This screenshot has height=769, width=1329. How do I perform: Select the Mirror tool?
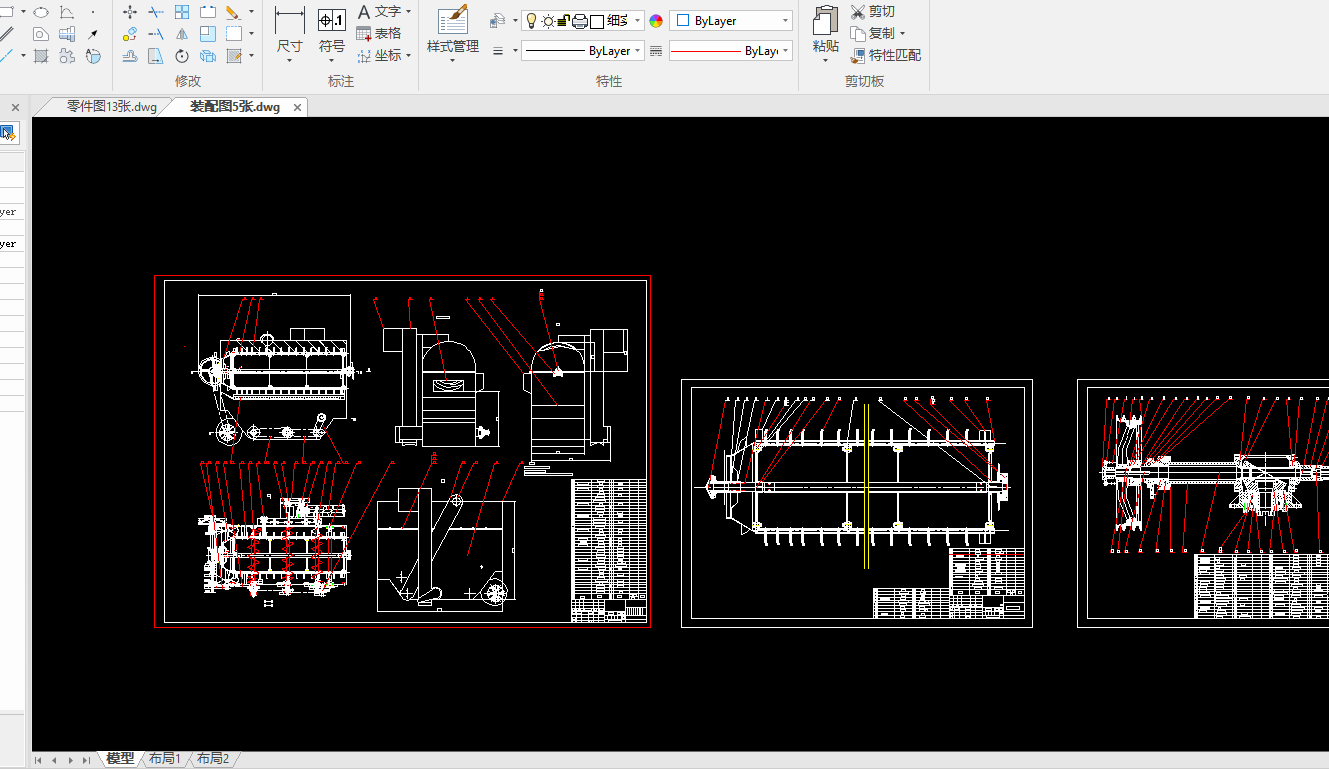click(182, 34)
